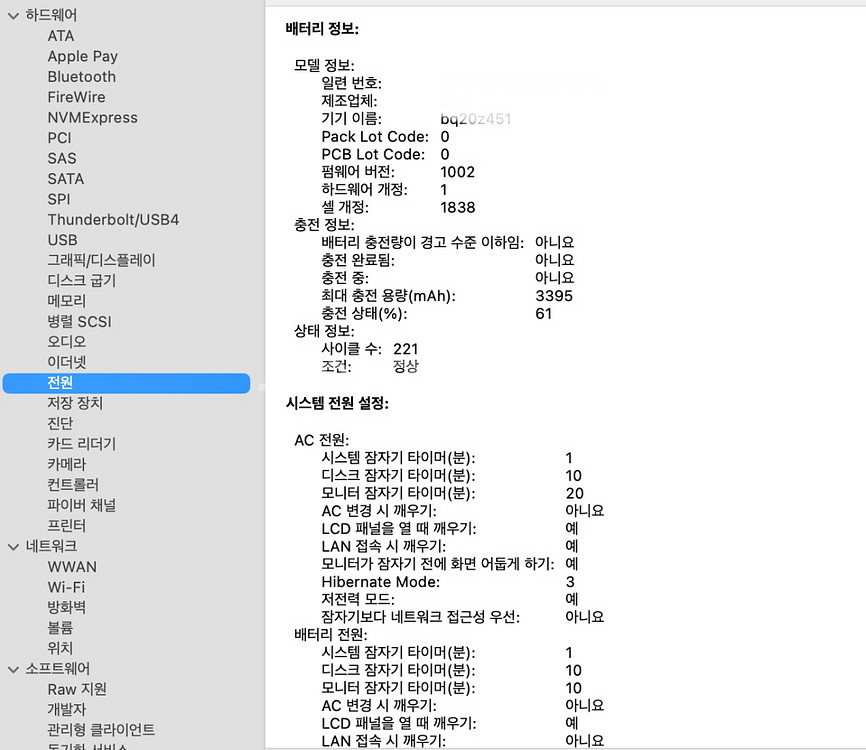Open 파이버 채널 entry
This screenshot has width=866, height=750.
tap(82, 505)
